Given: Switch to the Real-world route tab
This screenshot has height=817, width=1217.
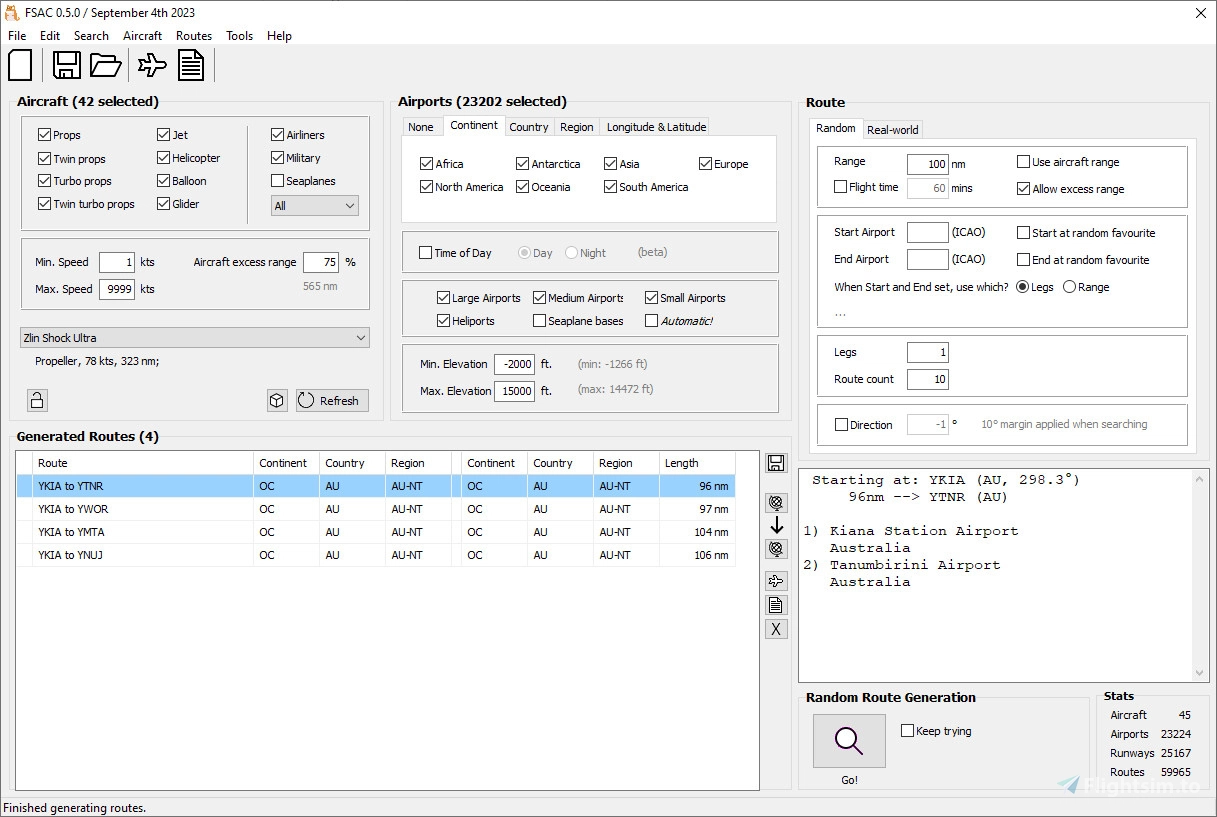Looking at the screenshot, I should click(892, 129).
